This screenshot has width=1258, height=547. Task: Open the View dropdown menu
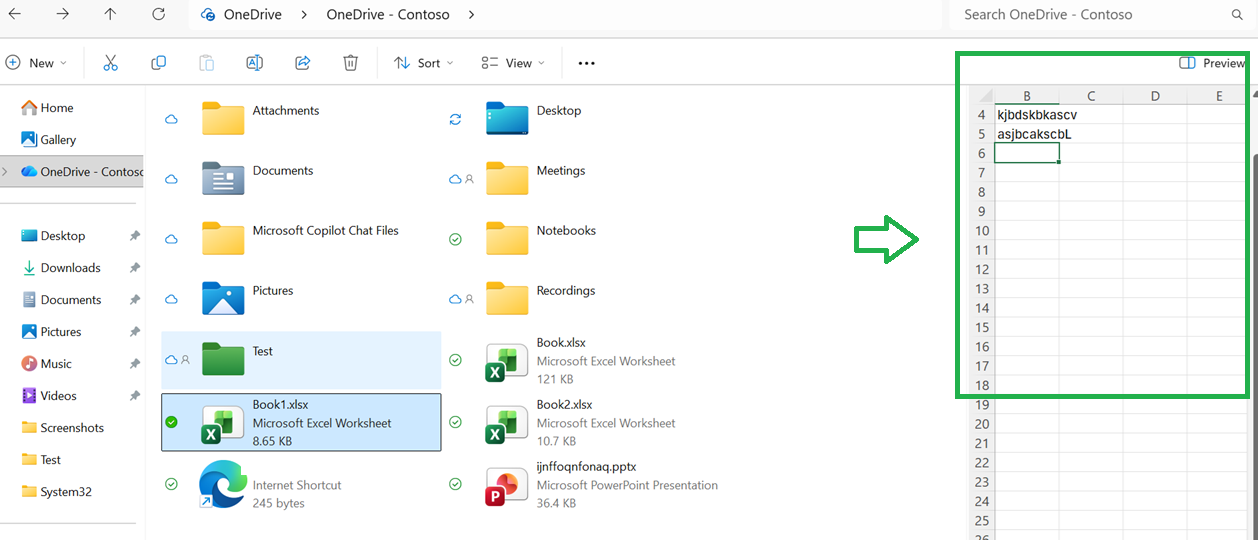(x=513, y=63)
